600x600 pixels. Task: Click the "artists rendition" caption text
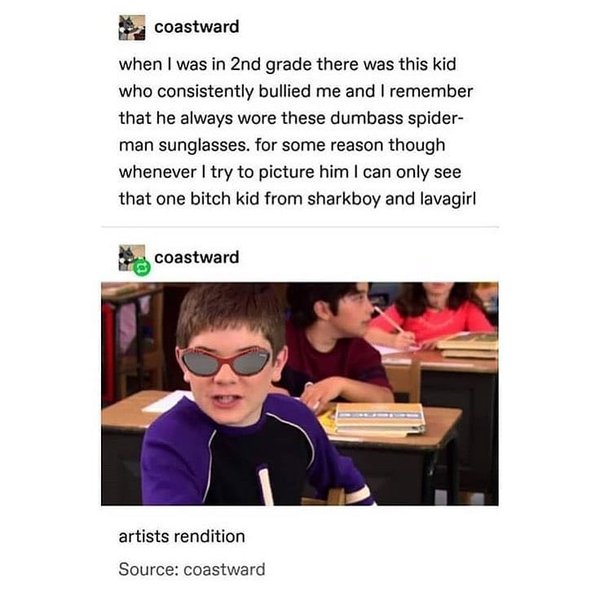click(182, 536)
